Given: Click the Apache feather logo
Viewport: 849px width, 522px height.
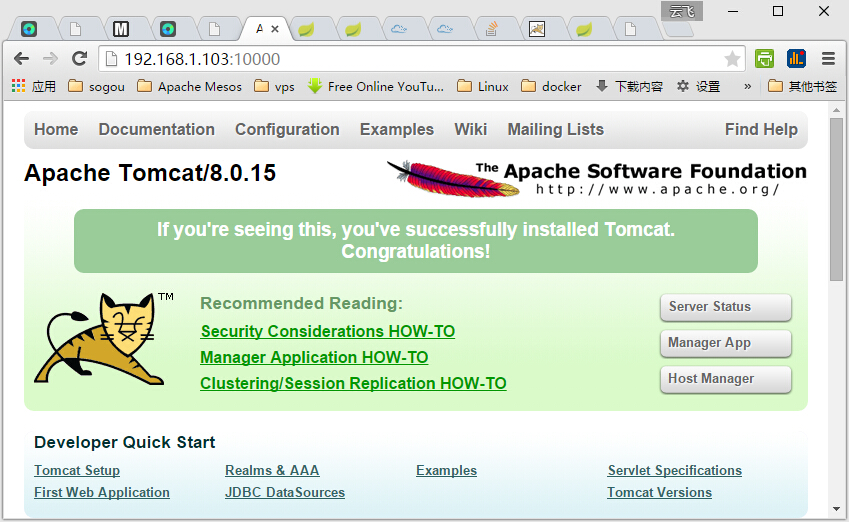Looking at the screenshot, I should [454, 178].
